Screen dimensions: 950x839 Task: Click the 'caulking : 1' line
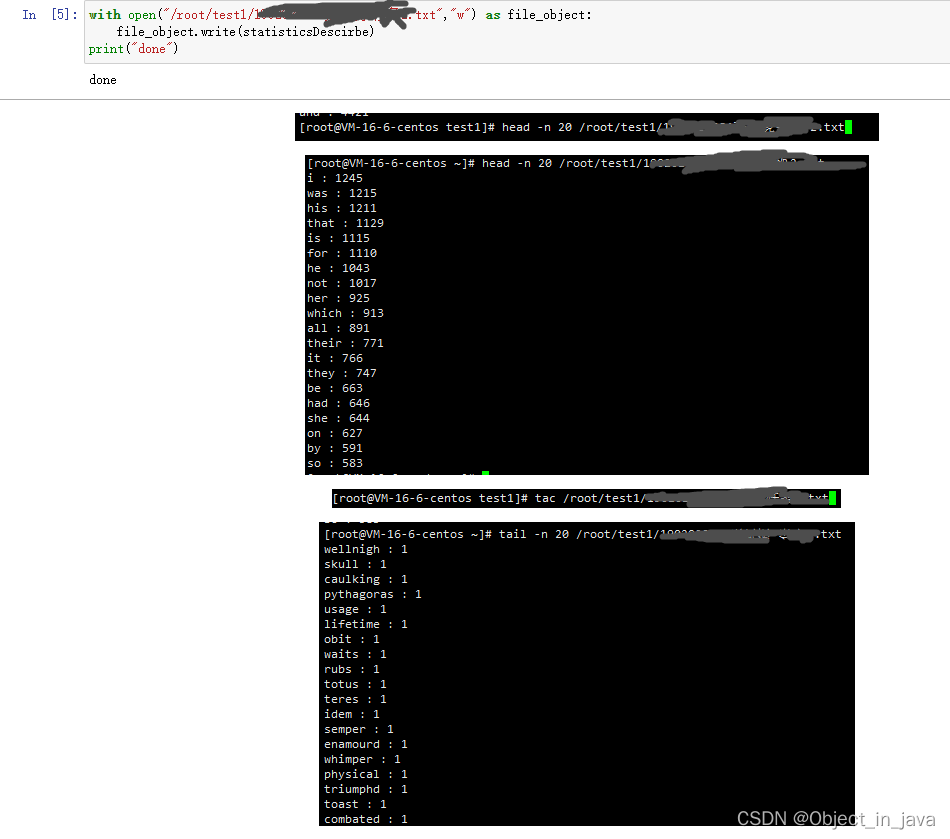[x=366, y=579]
